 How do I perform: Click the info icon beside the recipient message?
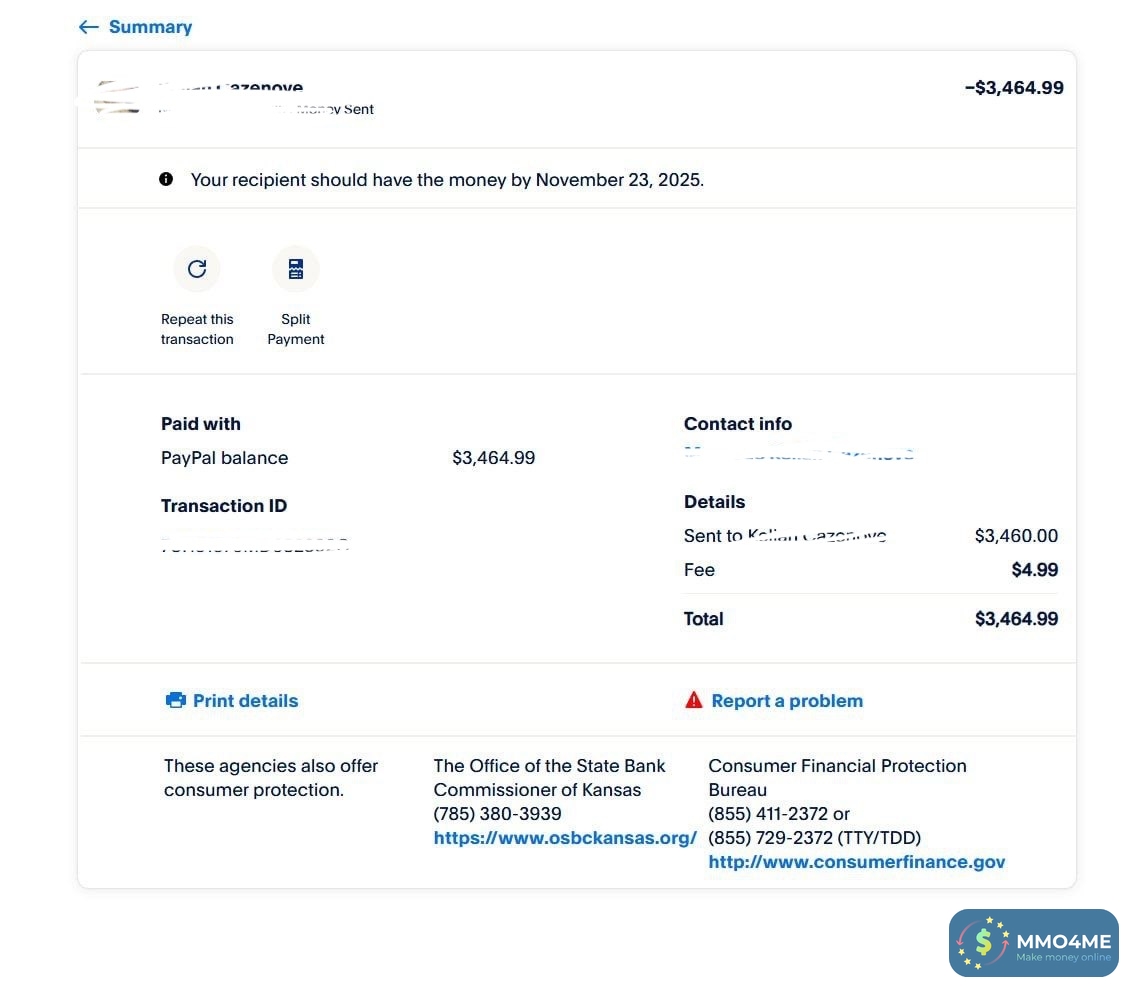(166, 179)
